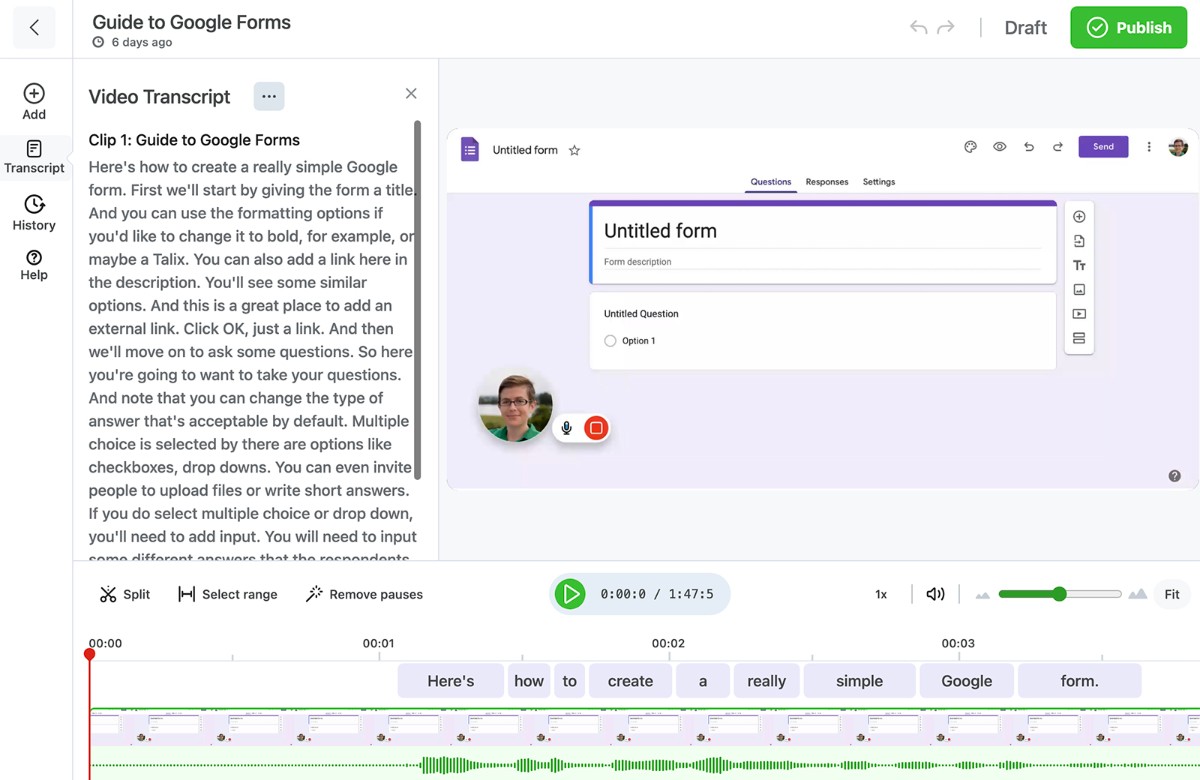Click the back arrow button

[34, 28]
